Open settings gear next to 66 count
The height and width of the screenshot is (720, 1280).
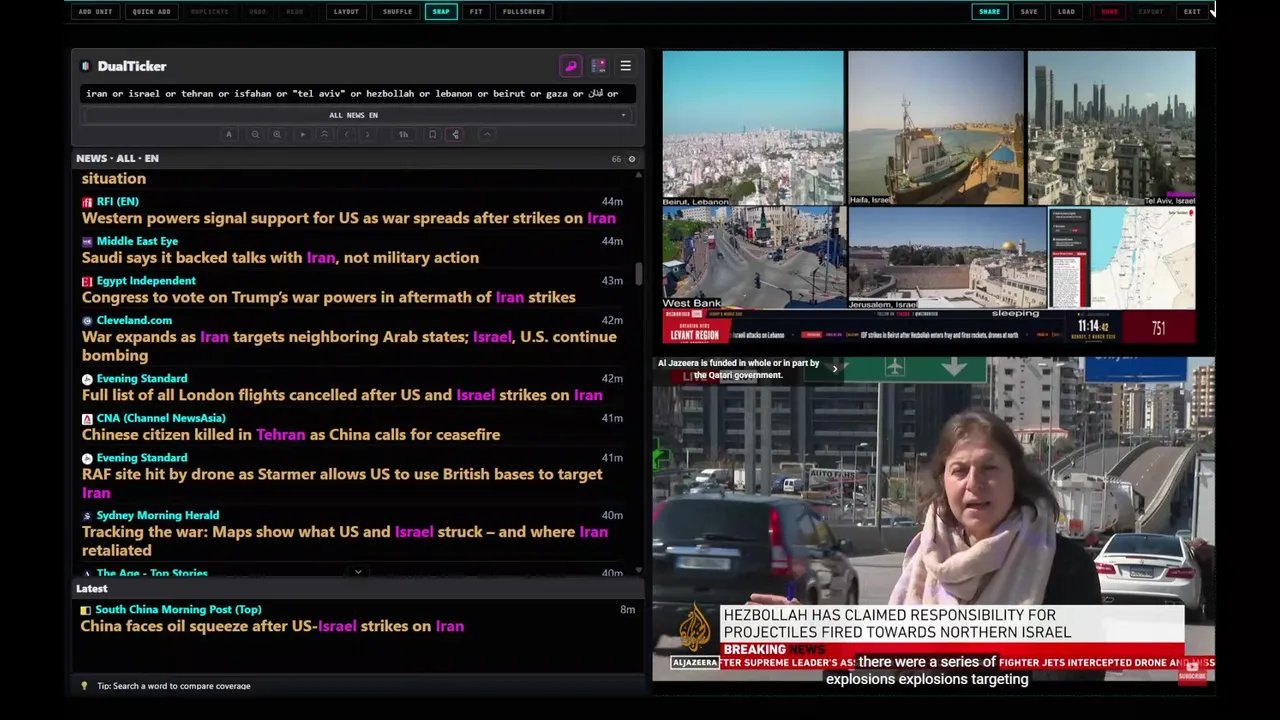[x=631, y=159]
